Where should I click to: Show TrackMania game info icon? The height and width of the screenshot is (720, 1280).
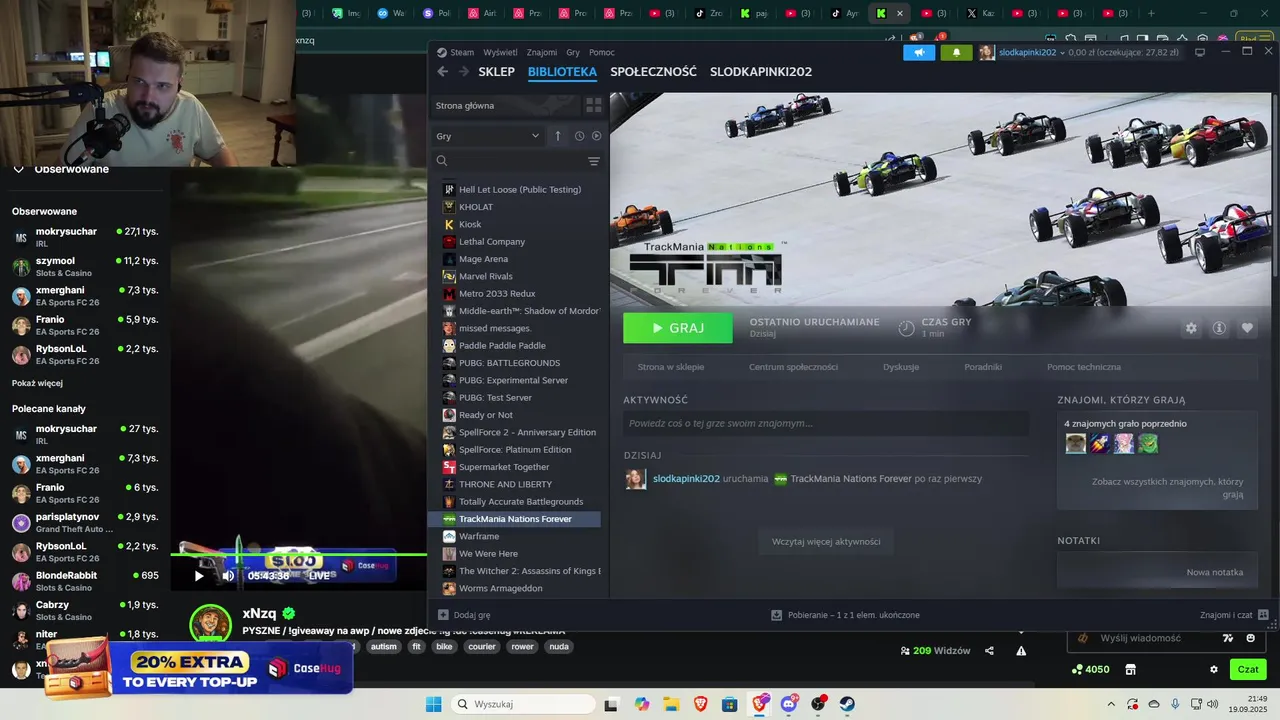coord(1219,328)
